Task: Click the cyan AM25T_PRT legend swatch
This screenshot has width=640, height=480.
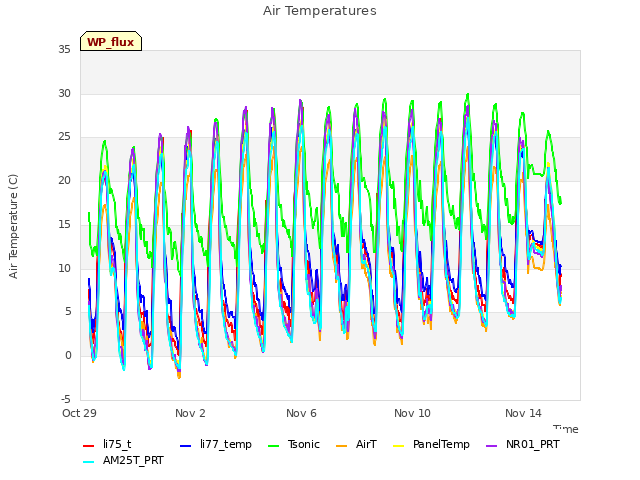Action: [x=89, y=462]
